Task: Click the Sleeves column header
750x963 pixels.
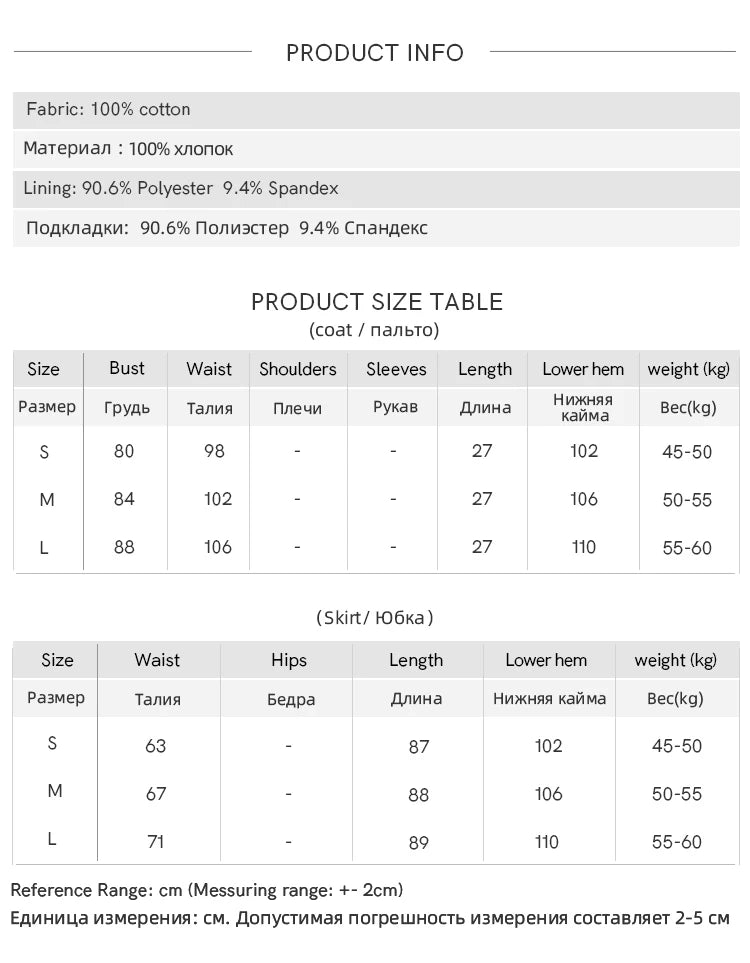Action: point(396,369)
